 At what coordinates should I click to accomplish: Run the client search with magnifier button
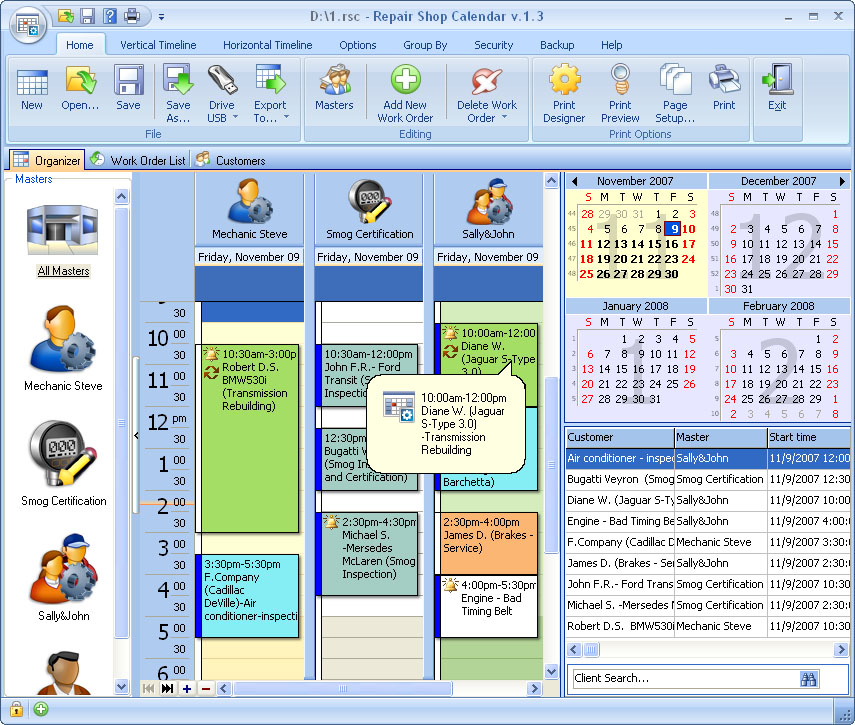[x=809, y=678]
